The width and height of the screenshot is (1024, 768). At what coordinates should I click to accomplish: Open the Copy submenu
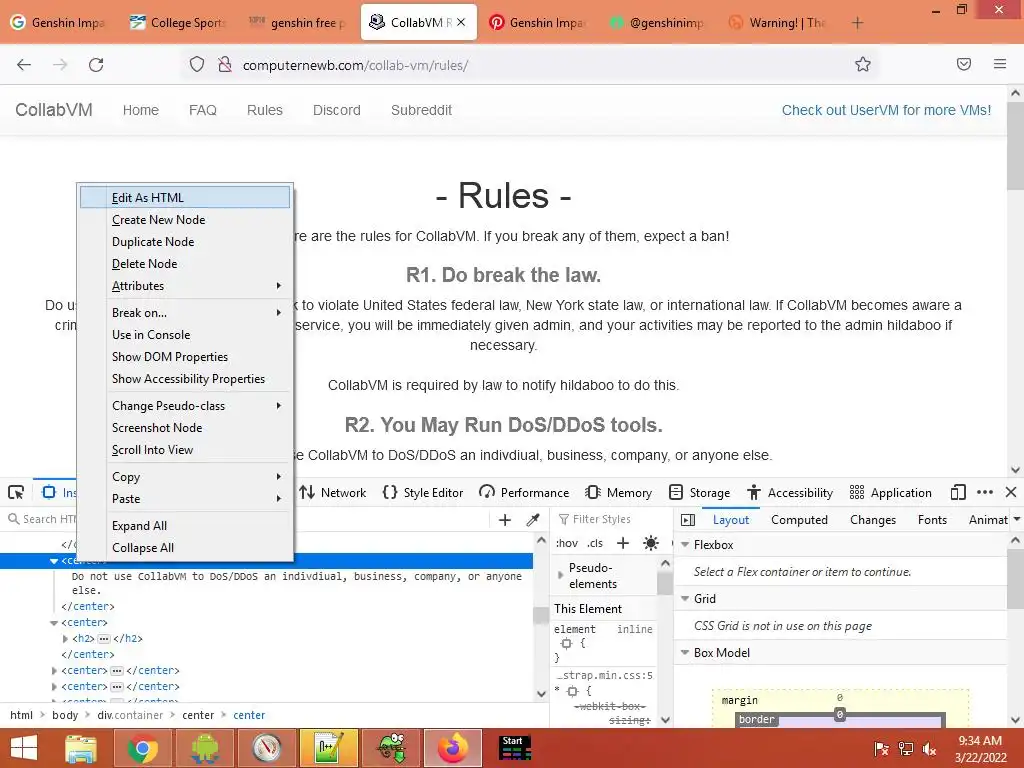click(185, 477)
